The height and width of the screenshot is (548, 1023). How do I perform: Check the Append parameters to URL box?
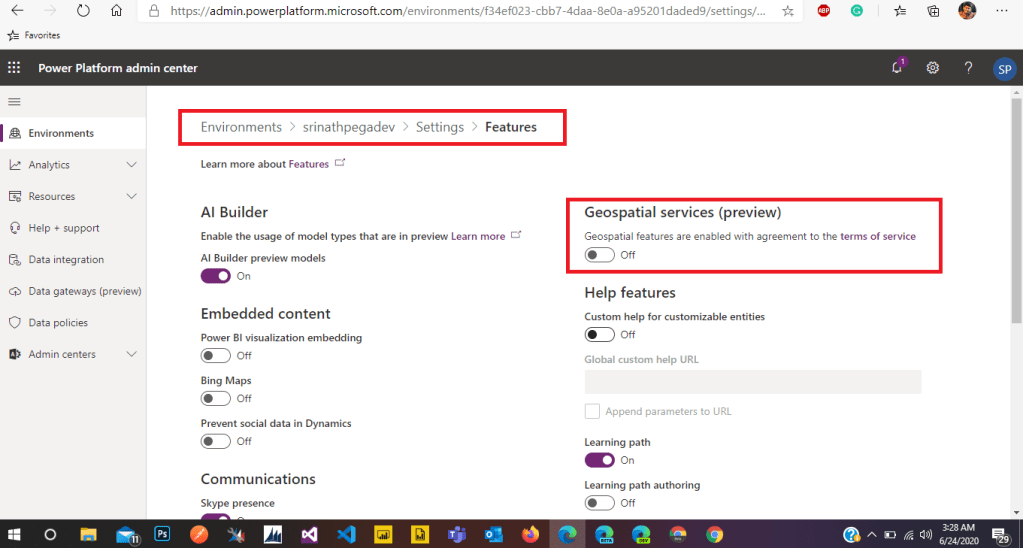(x=592, y=411)
